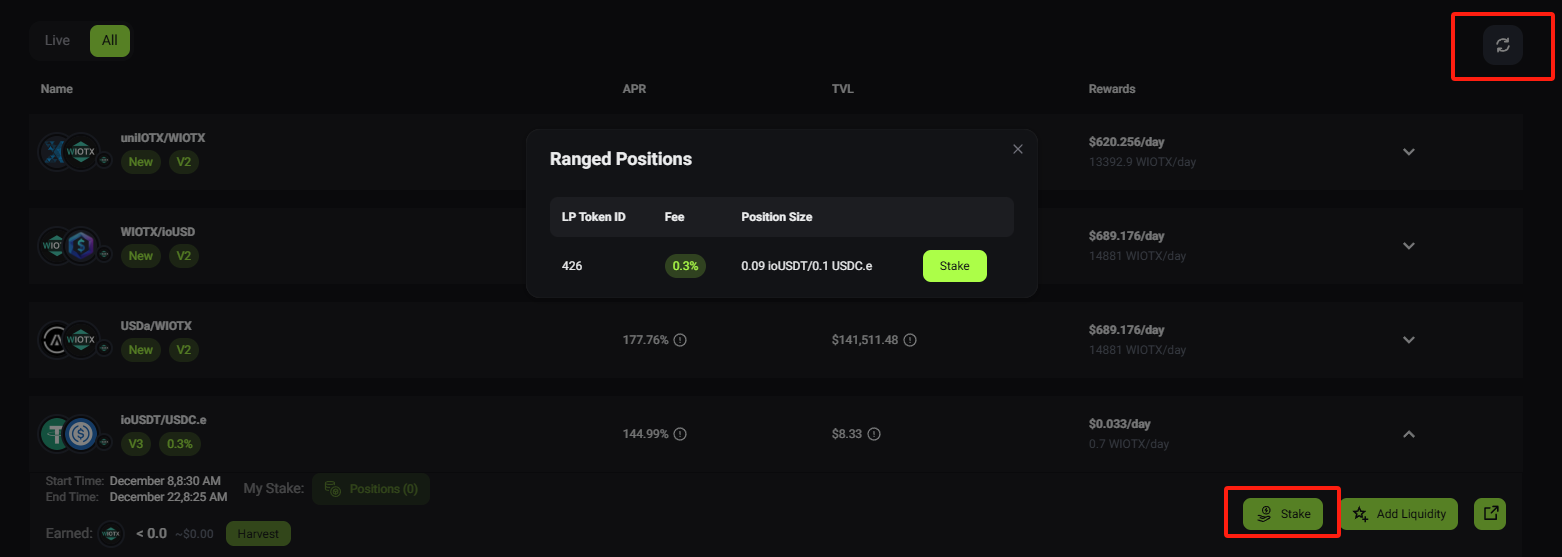Click the info icon beside 144.99% APR
The height and width of the screenshot is (557, 1562).
coord(680,434)
